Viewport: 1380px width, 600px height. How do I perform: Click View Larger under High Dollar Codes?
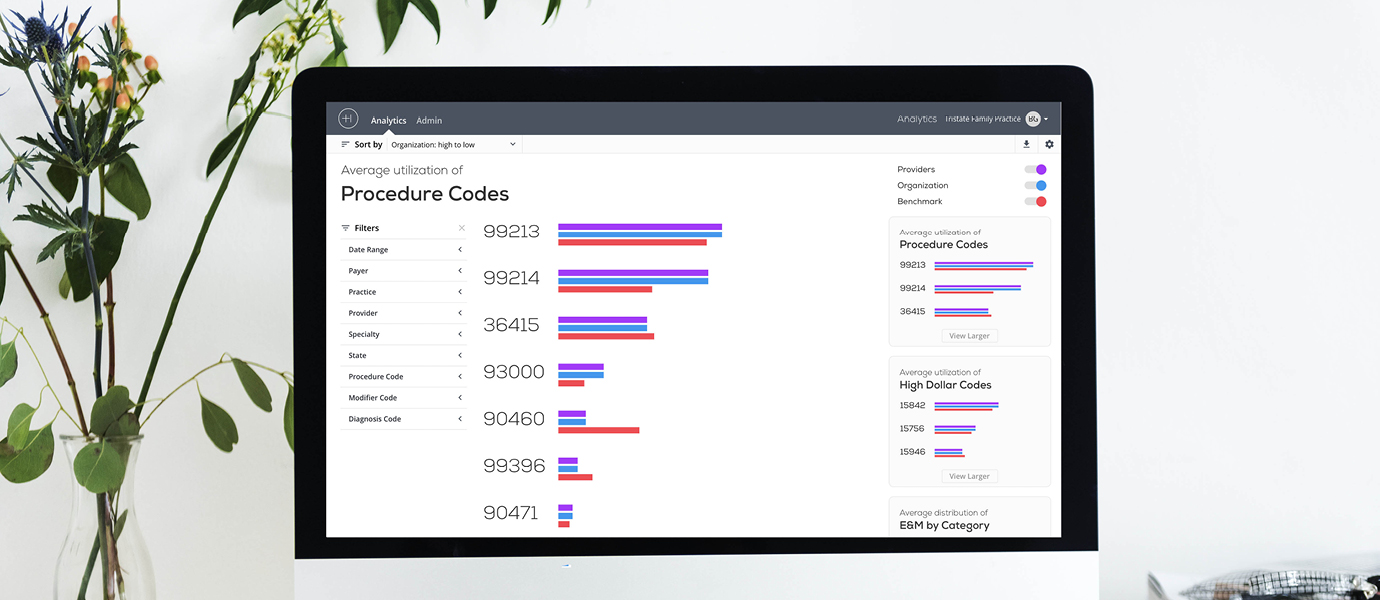(969, 477)
